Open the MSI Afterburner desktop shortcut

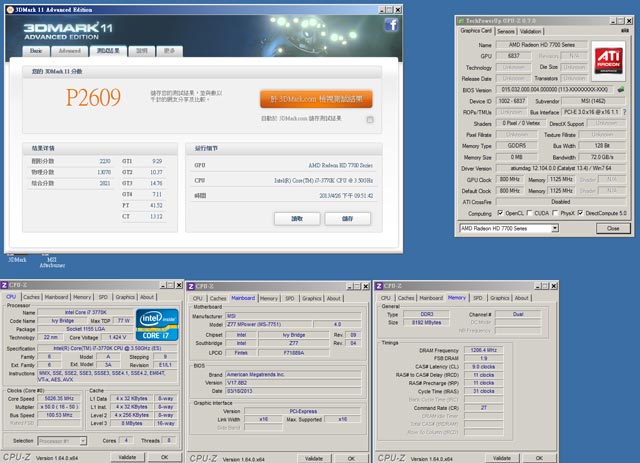pos(52,261)
